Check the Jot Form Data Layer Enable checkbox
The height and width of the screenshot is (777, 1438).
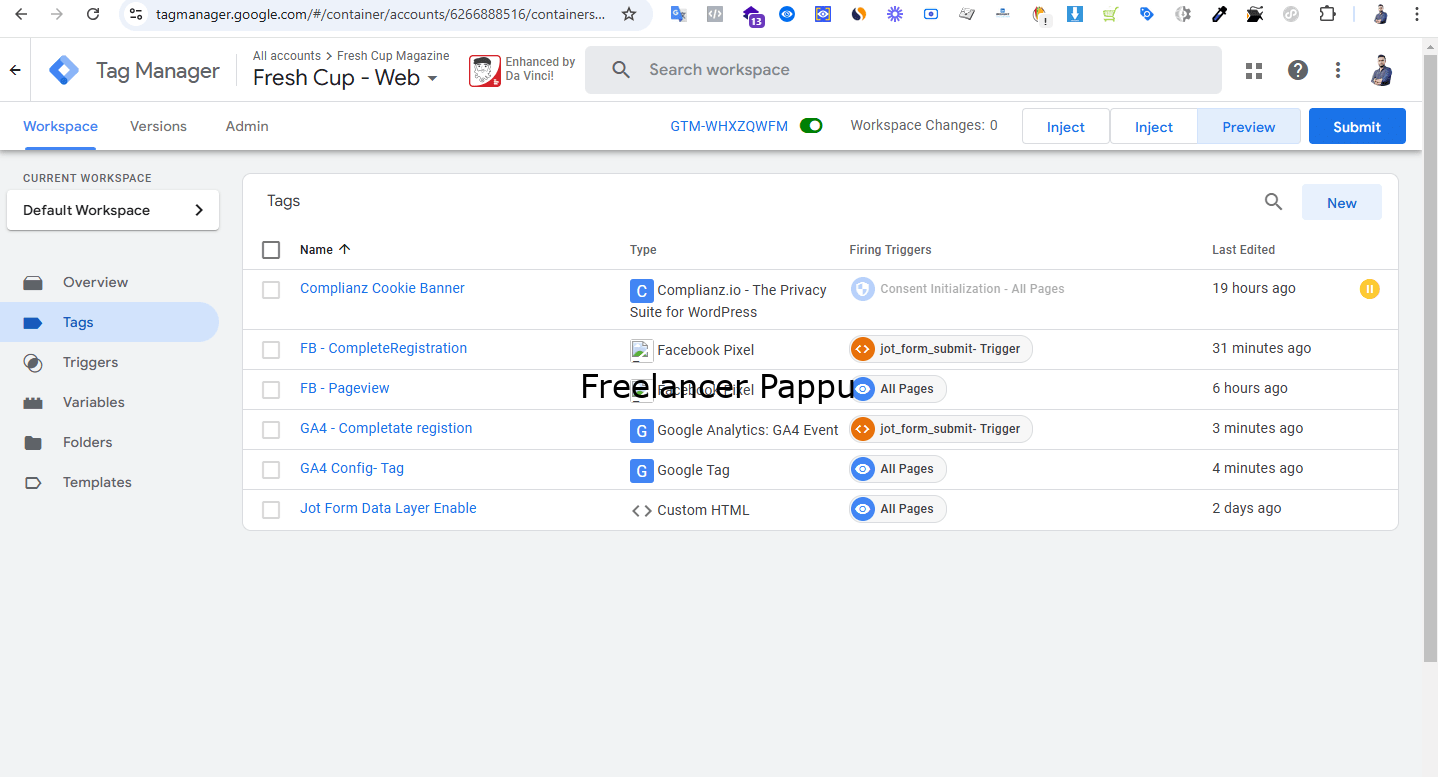pyautogui.click(x=271, y=510)
